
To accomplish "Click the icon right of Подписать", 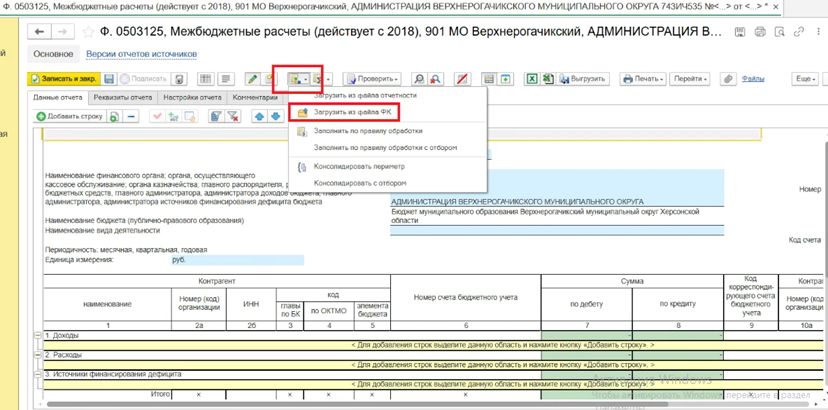I will (180, 79).
